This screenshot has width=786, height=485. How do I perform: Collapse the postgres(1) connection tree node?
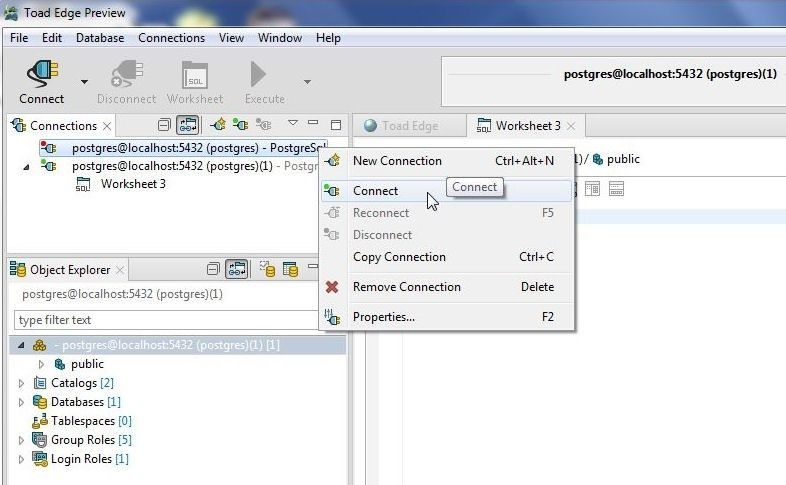(26, 167)
